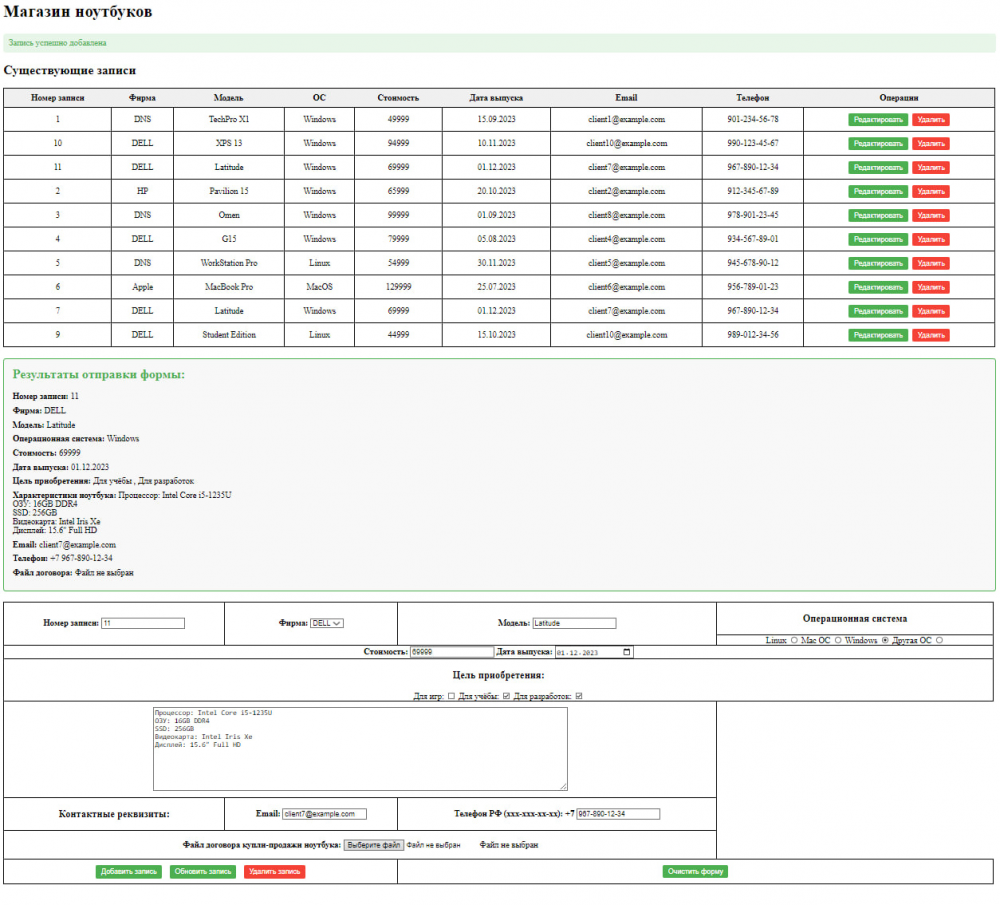Edit the HP Pavilion 15 record
This screenshot has height=905, width=1000.
[x=878, y=191]
